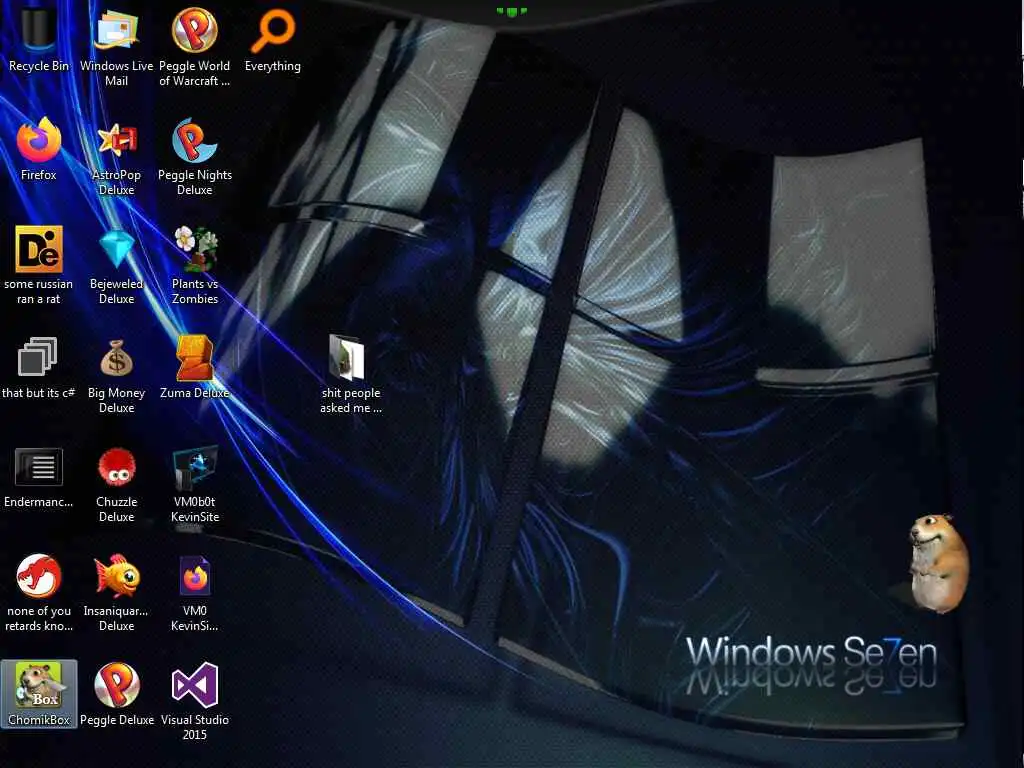Click Bejeweled Deluxe gem icon
This screenshot has height=768, width=1024.
(116, 249)
